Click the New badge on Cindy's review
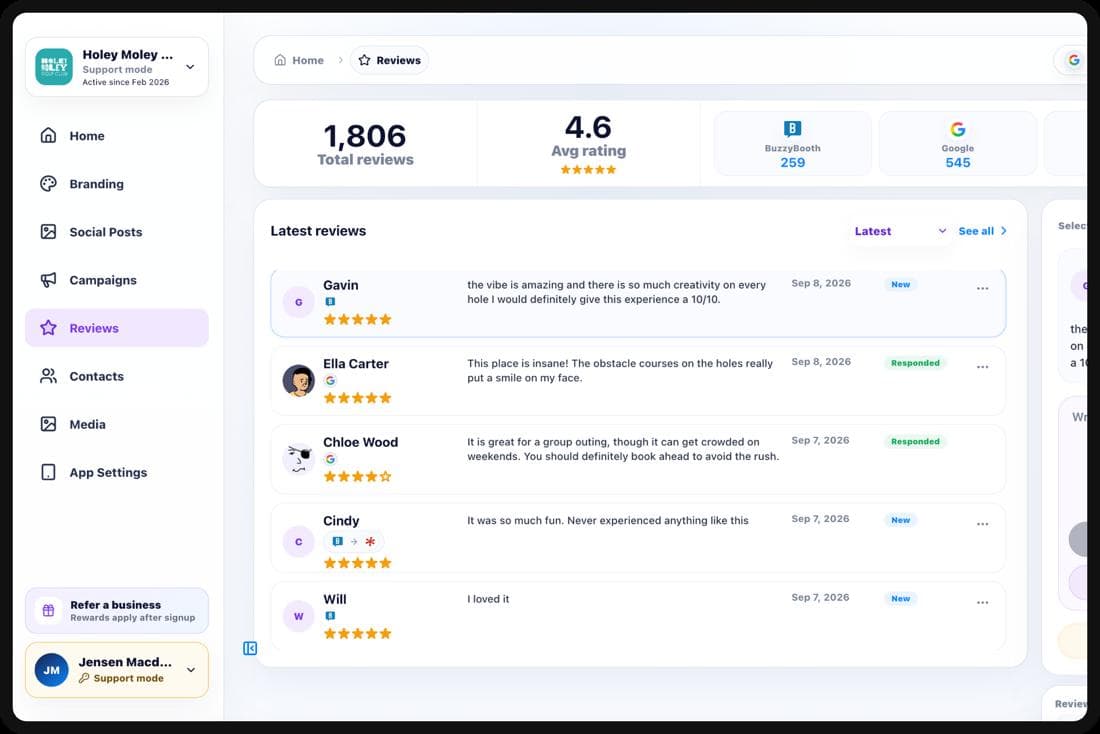The height and width of the screenshot is (734, 1100). (x=900, y=520)
